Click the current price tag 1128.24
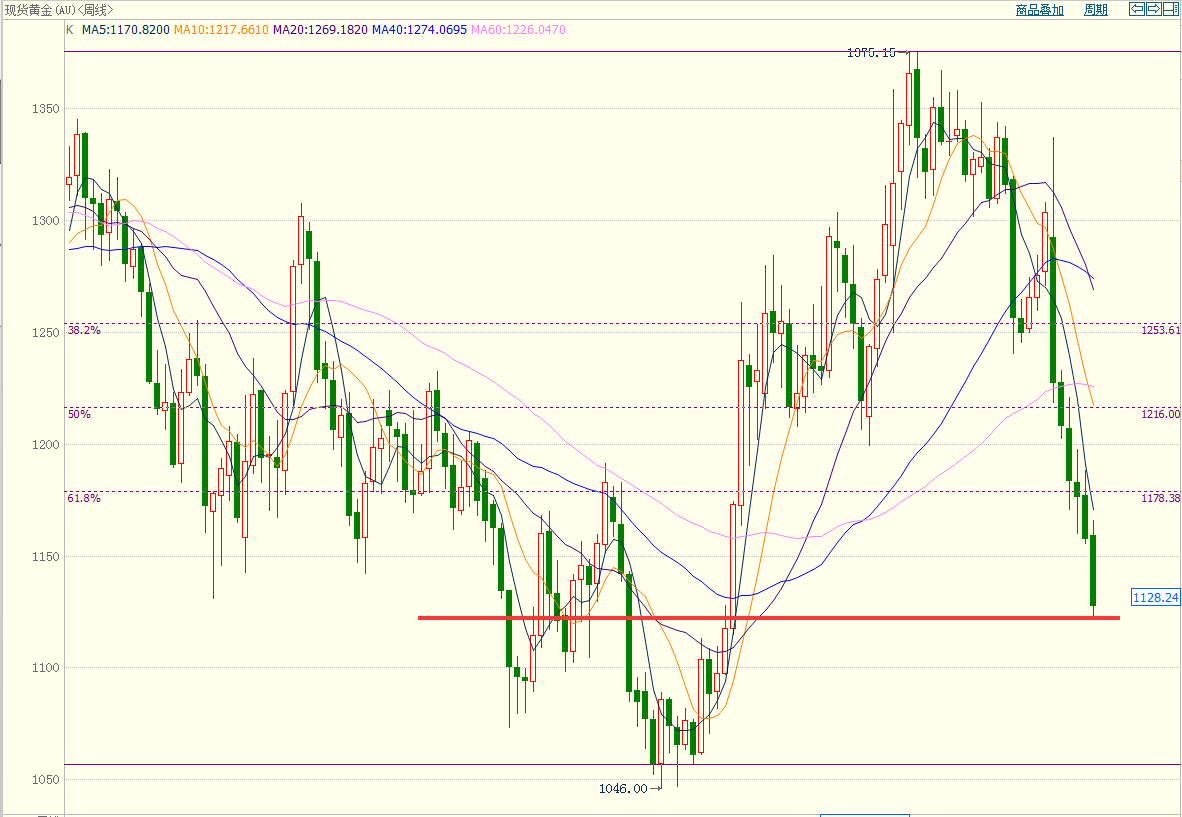 click(x=1156, y=598)
